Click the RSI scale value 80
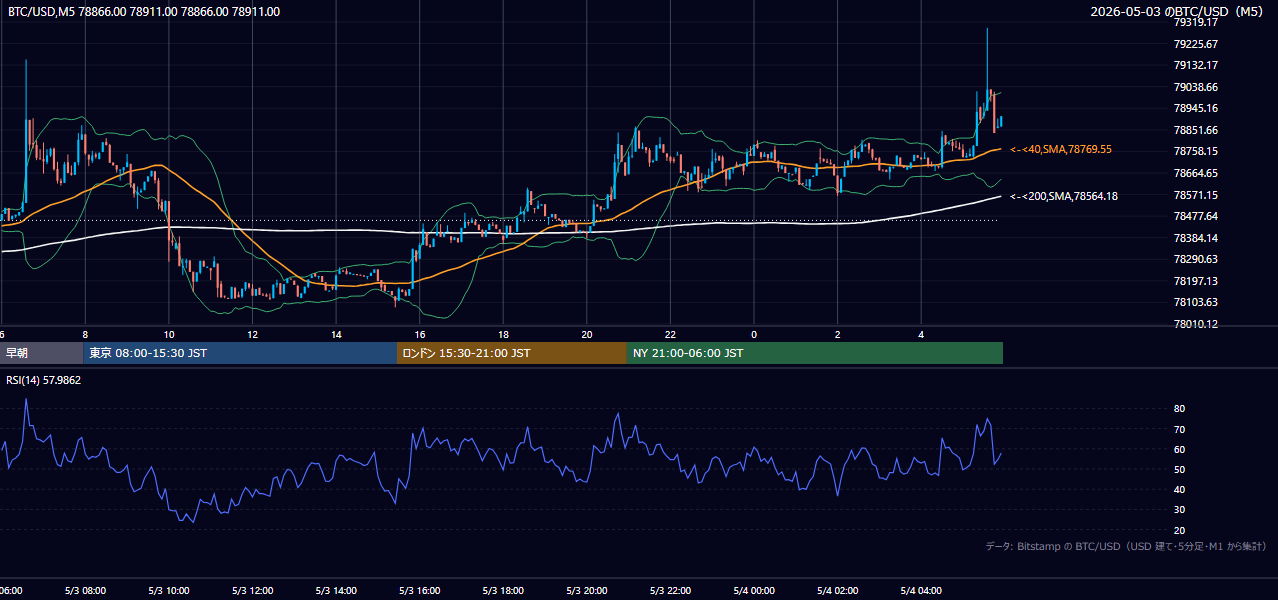 (x=1179, y=409)
